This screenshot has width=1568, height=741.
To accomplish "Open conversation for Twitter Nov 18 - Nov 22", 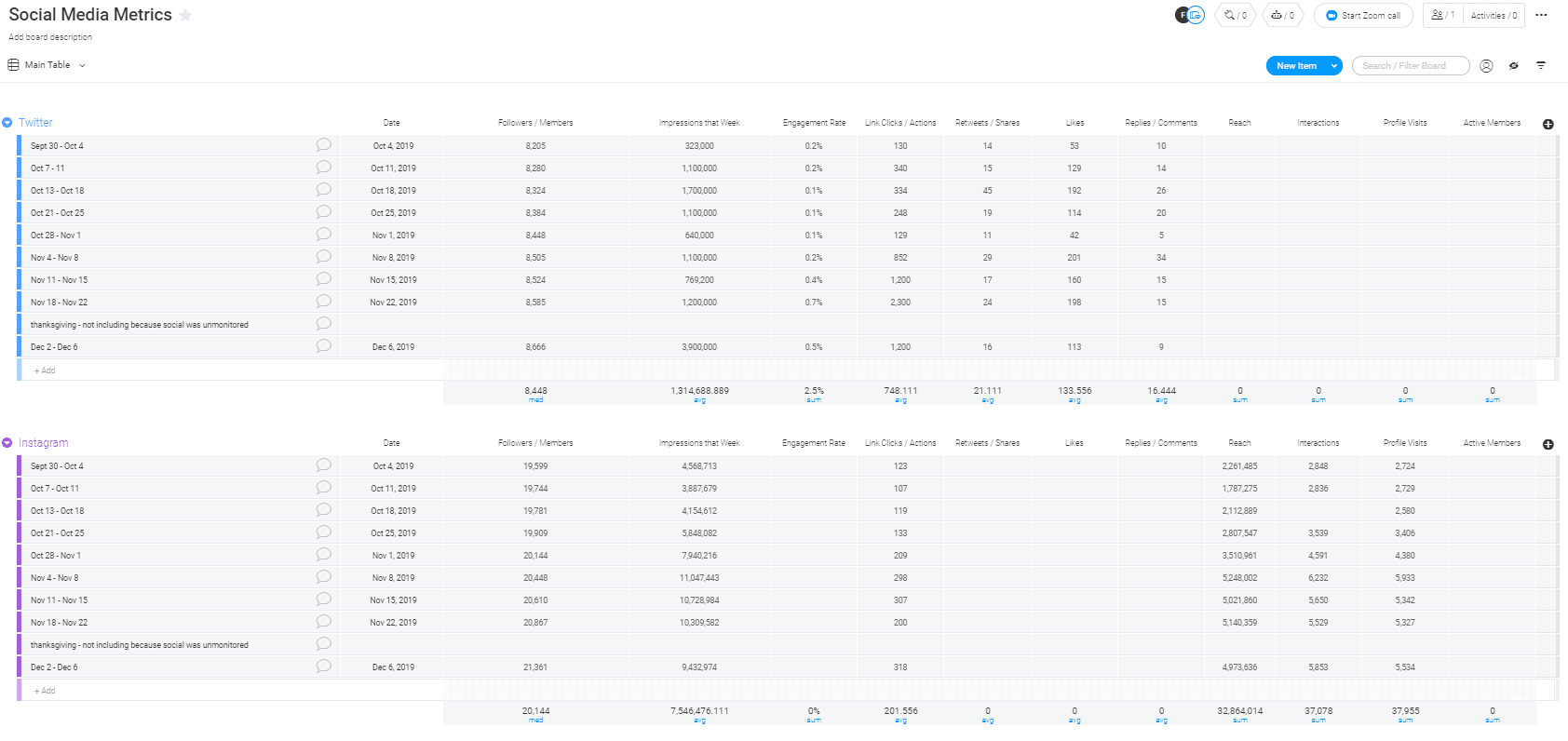I will (x=323, y=302).
